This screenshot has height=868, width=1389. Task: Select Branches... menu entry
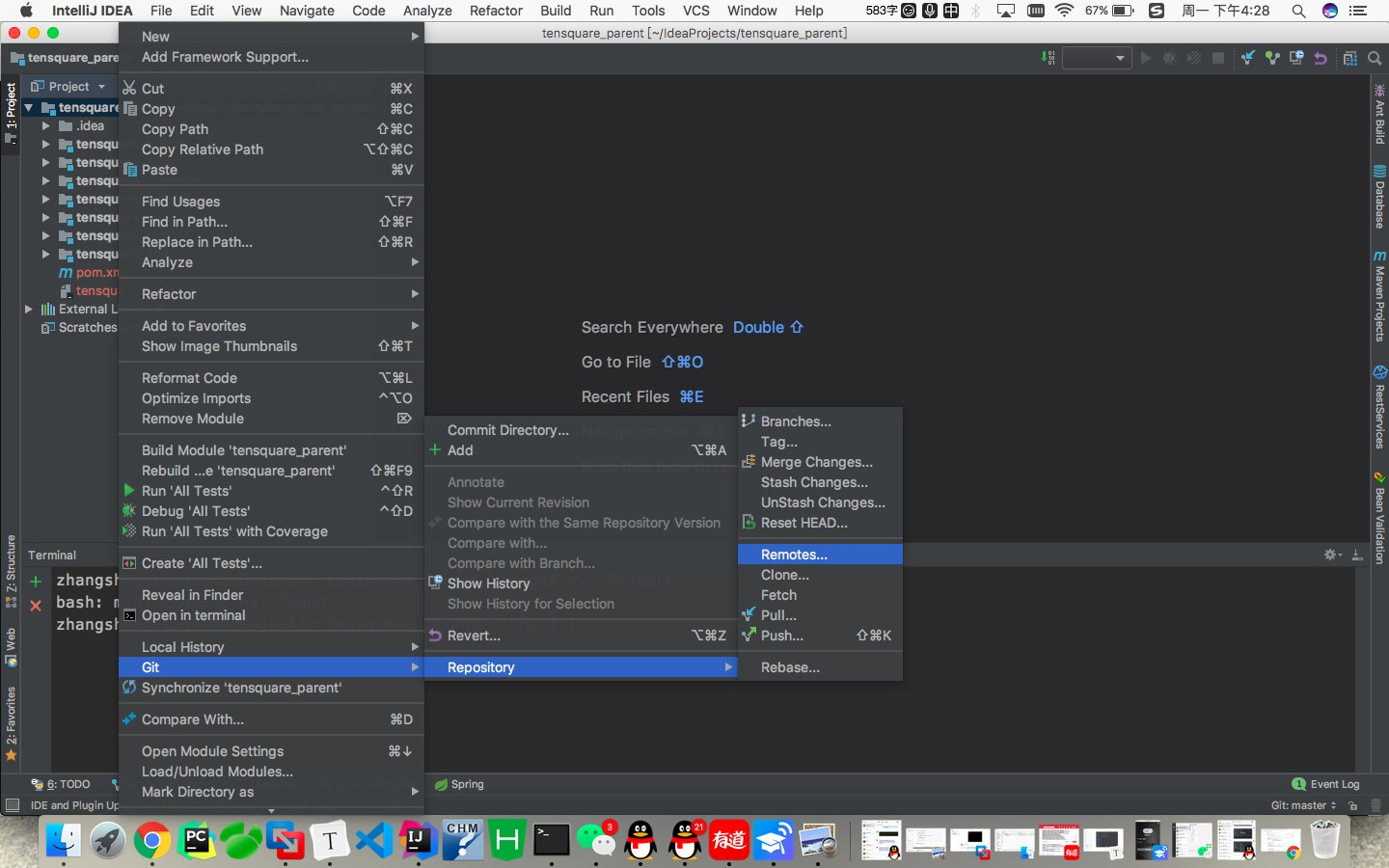[820, 421]
